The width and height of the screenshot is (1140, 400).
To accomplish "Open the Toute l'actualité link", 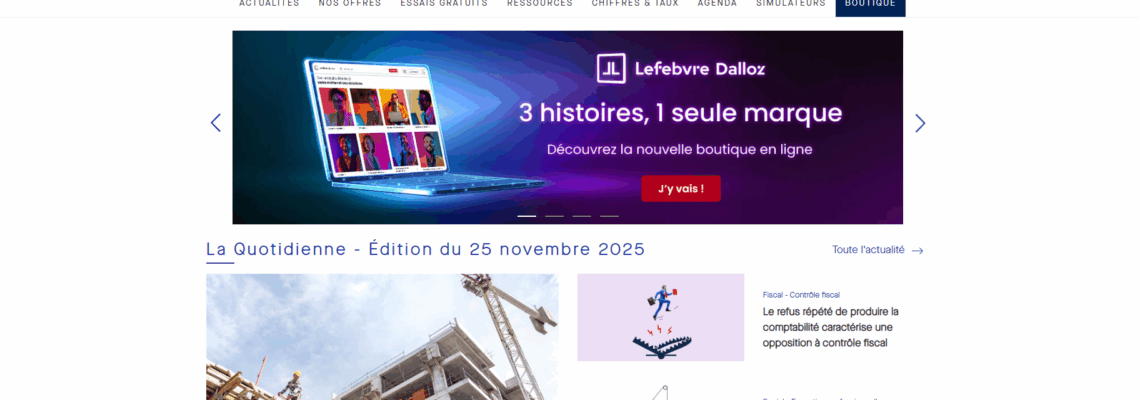I will click(x=868, y=250).
